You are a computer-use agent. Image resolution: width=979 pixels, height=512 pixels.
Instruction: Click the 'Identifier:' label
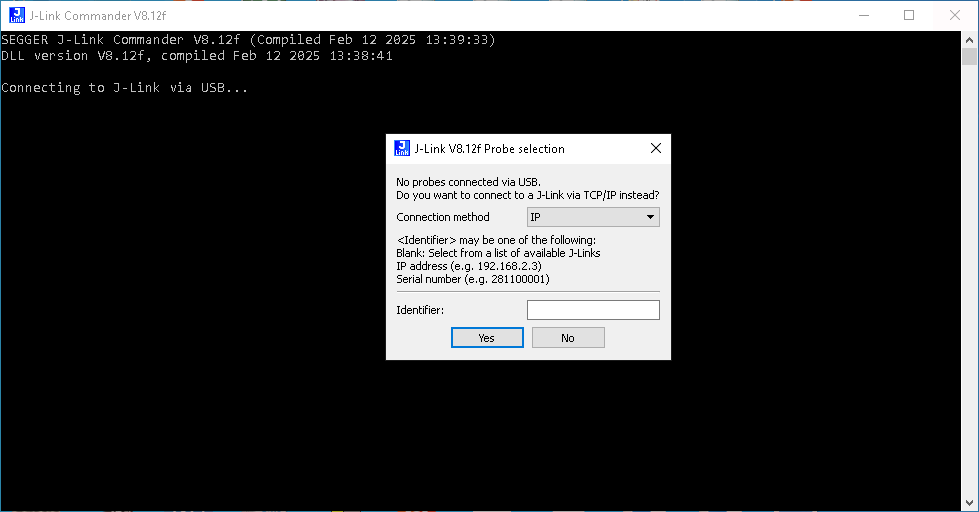pyautogui.click(x=420, y=310)
